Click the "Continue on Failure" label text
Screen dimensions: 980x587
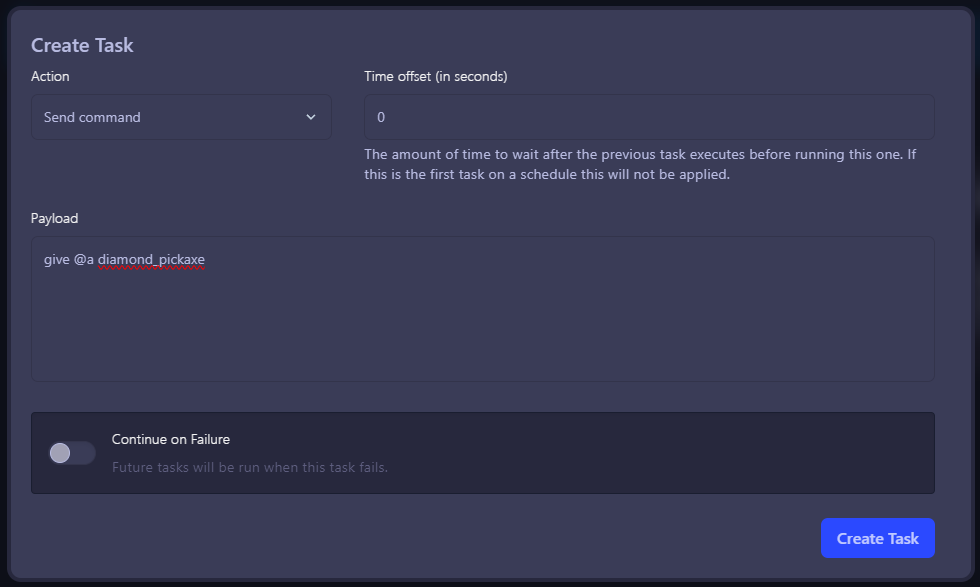point(171,439)
